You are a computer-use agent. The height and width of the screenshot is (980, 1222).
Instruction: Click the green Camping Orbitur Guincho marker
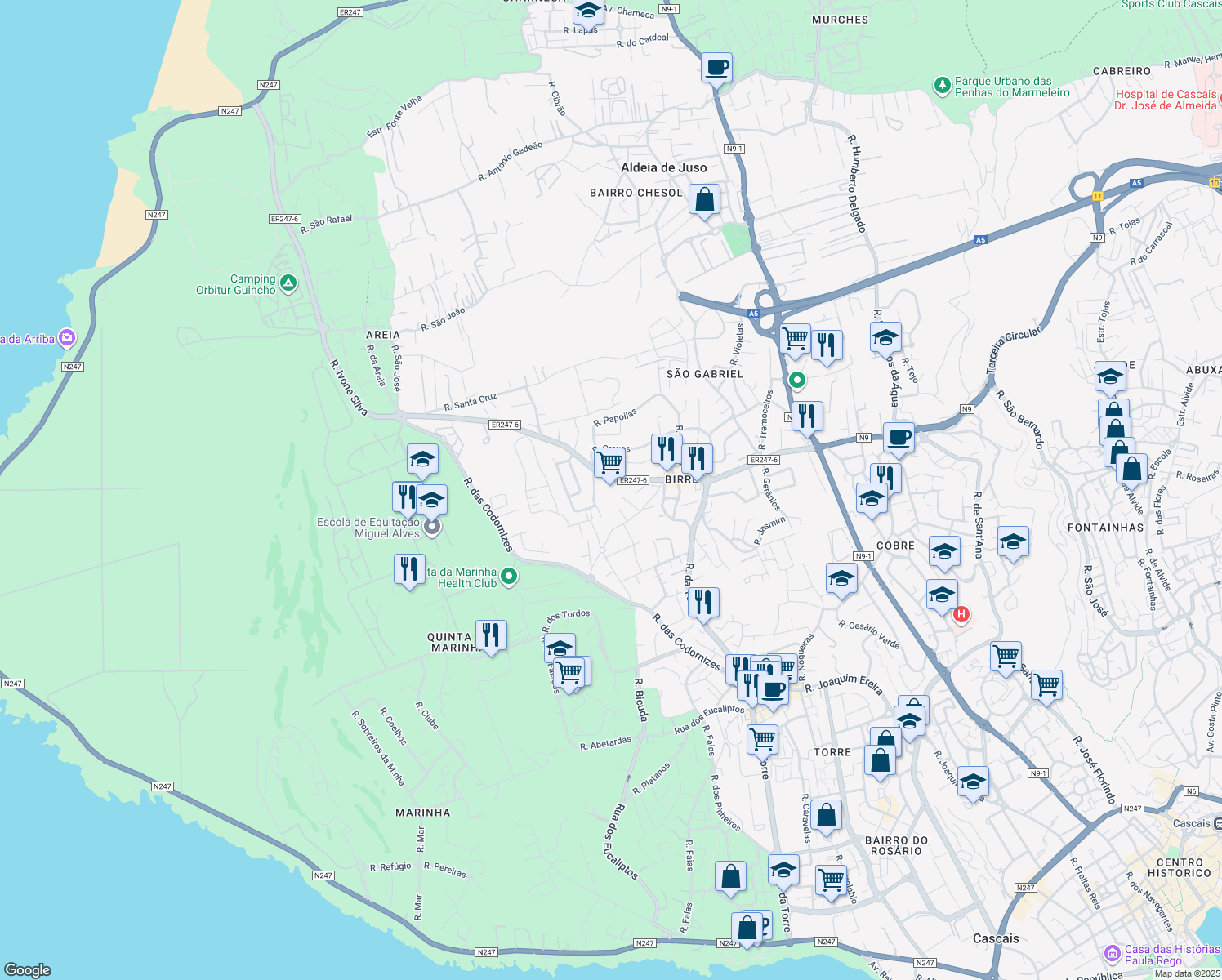tap(287, 283)
